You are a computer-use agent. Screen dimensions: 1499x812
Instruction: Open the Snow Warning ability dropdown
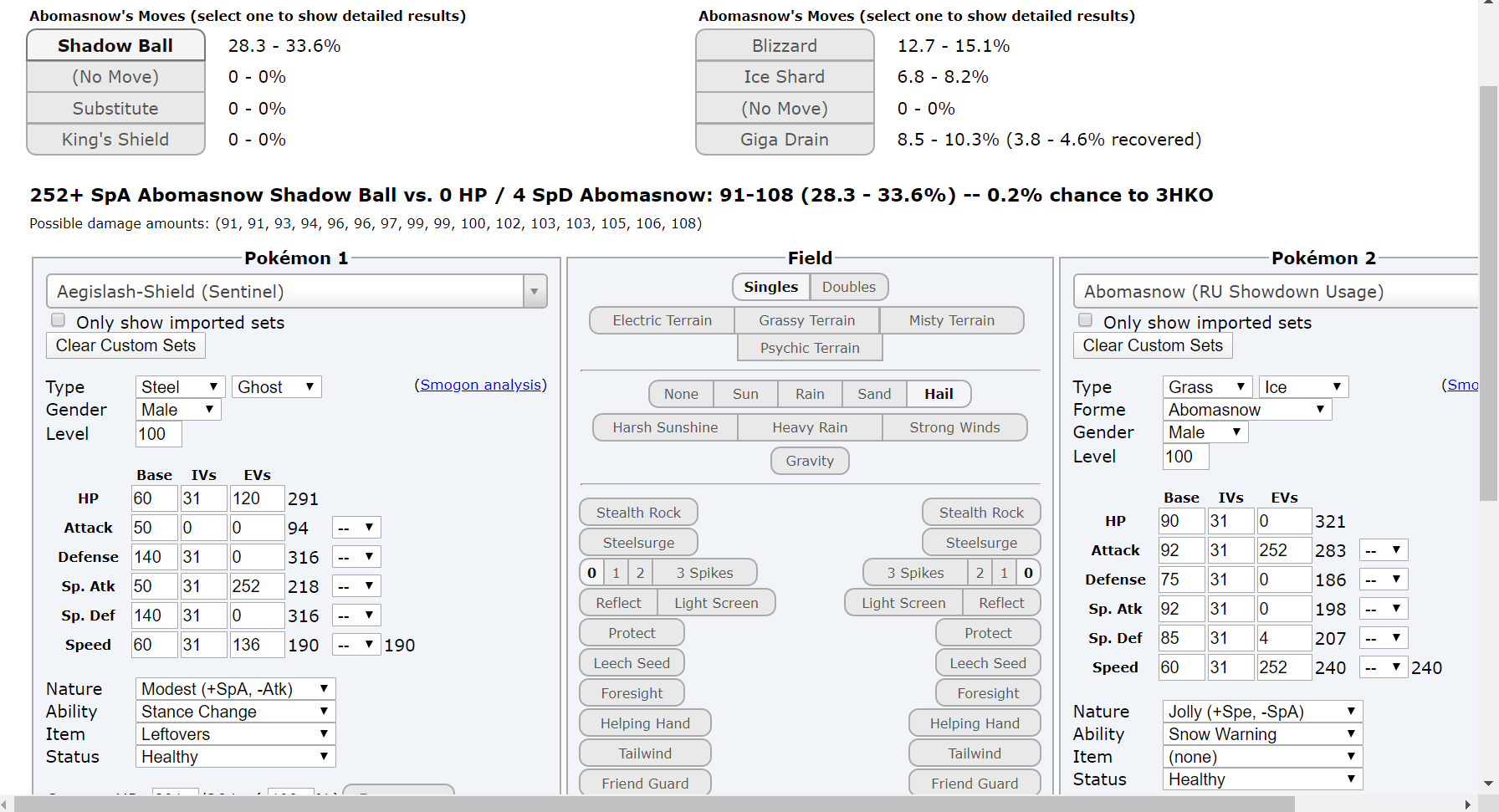pyautogui.click(x=1262, y=733)
